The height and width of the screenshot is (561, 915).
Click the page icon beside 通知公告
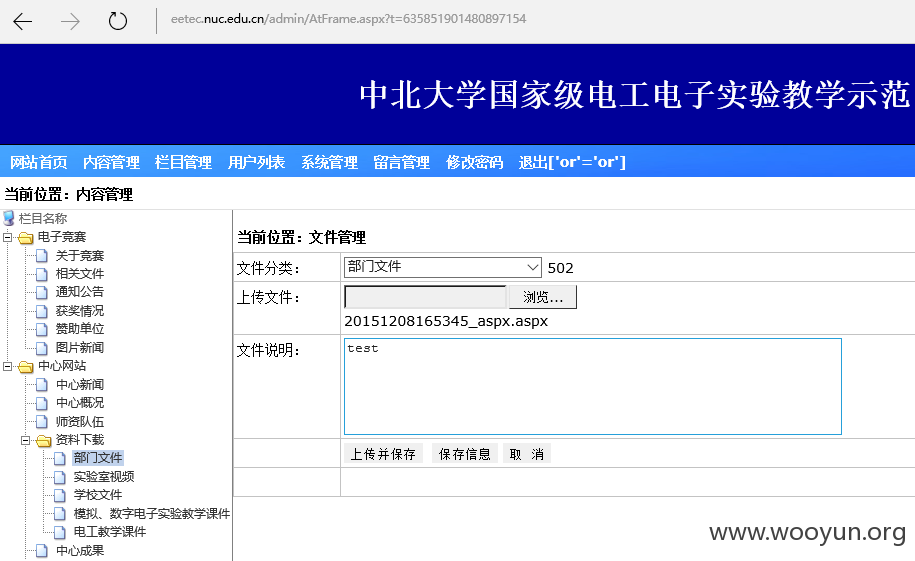click(x=41, y=292)
